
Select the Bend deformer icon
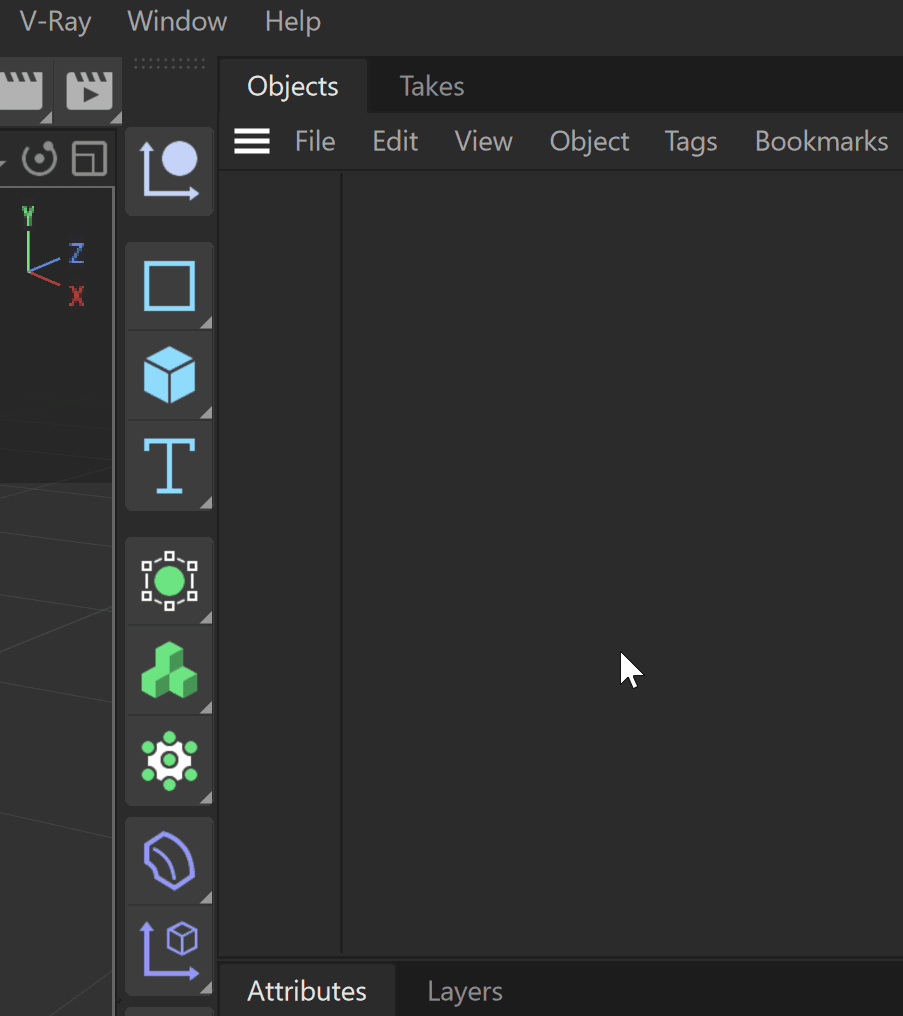pos(169,860)
